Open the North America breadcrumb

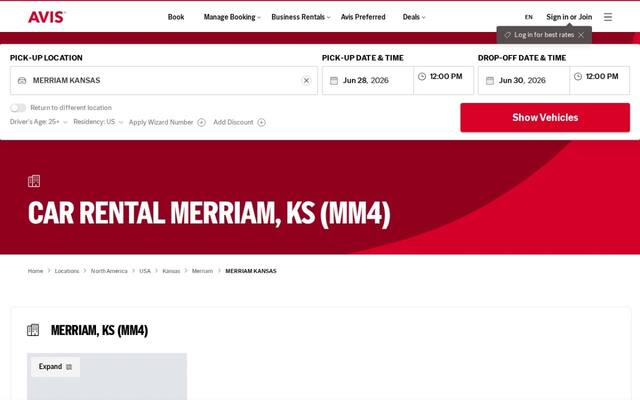point(109,271)
